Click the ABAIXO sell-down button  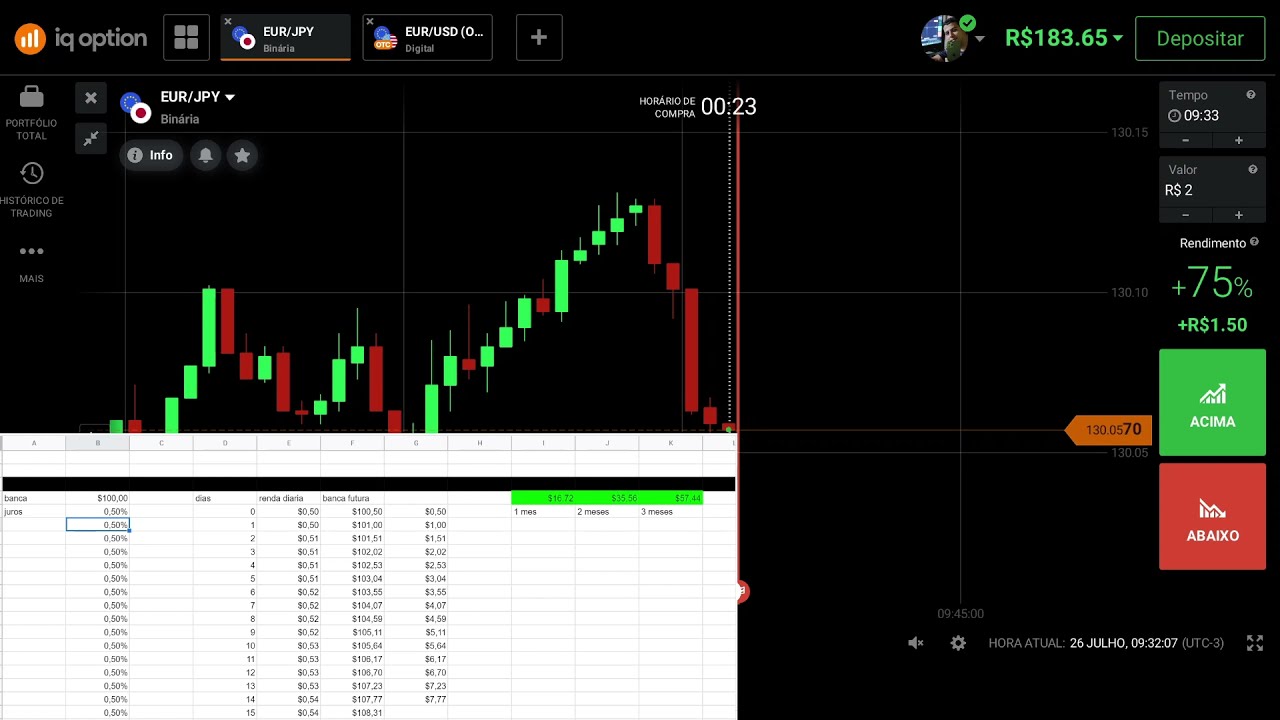(1212, 517)
